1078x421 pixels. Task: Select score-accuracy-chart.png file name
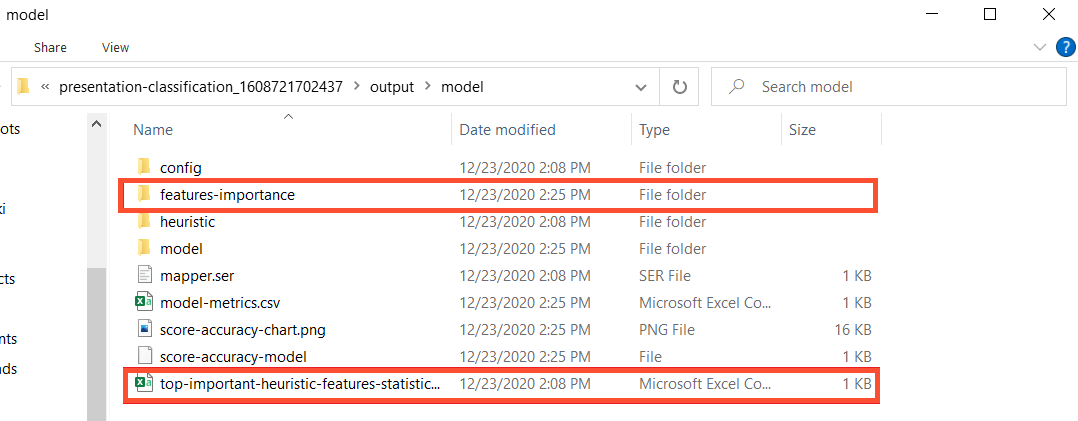coord(243,330)
